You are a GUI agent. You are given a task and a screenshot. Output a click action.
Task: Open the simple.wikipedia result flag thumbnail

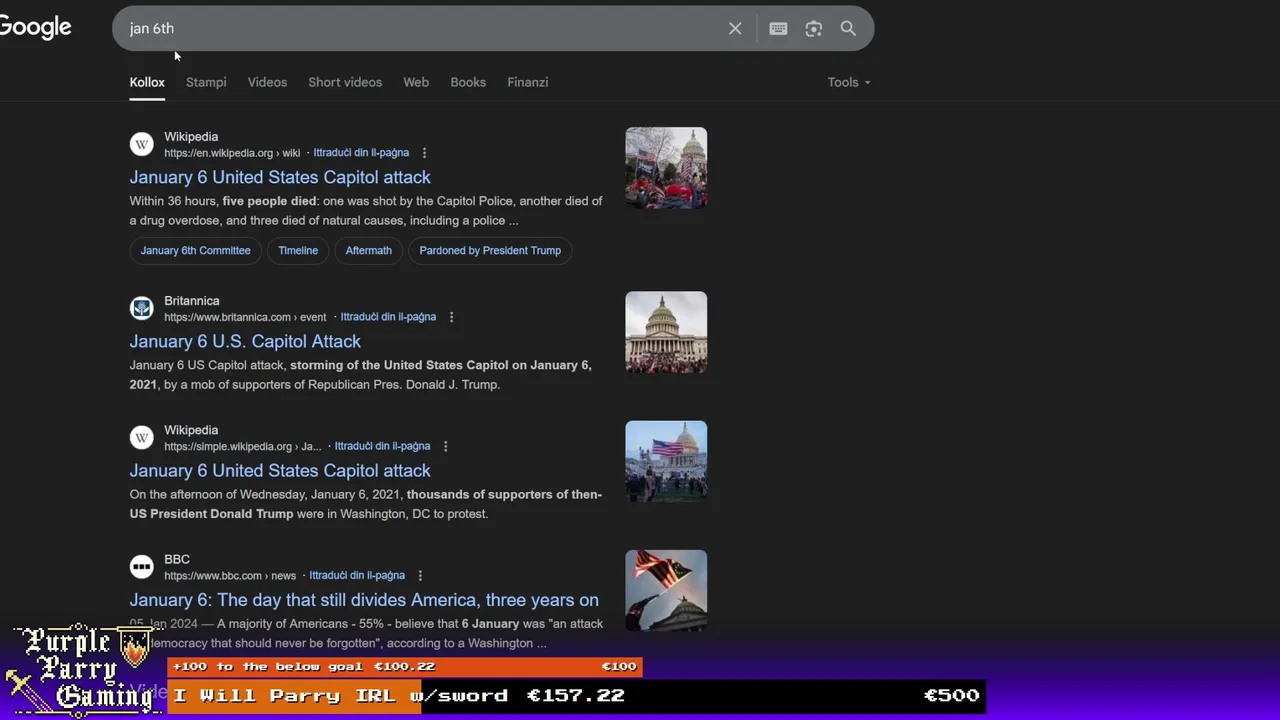[x=666, y=461]
